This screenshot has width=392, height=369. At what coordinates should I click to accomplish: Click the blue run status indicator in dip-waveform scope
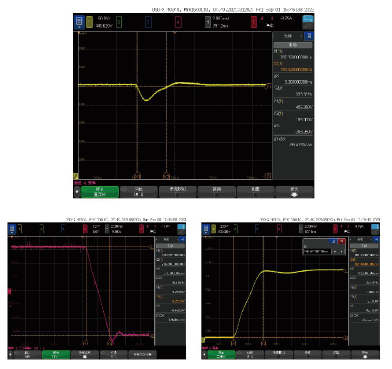pyautogui.click(x=308, y=19)
